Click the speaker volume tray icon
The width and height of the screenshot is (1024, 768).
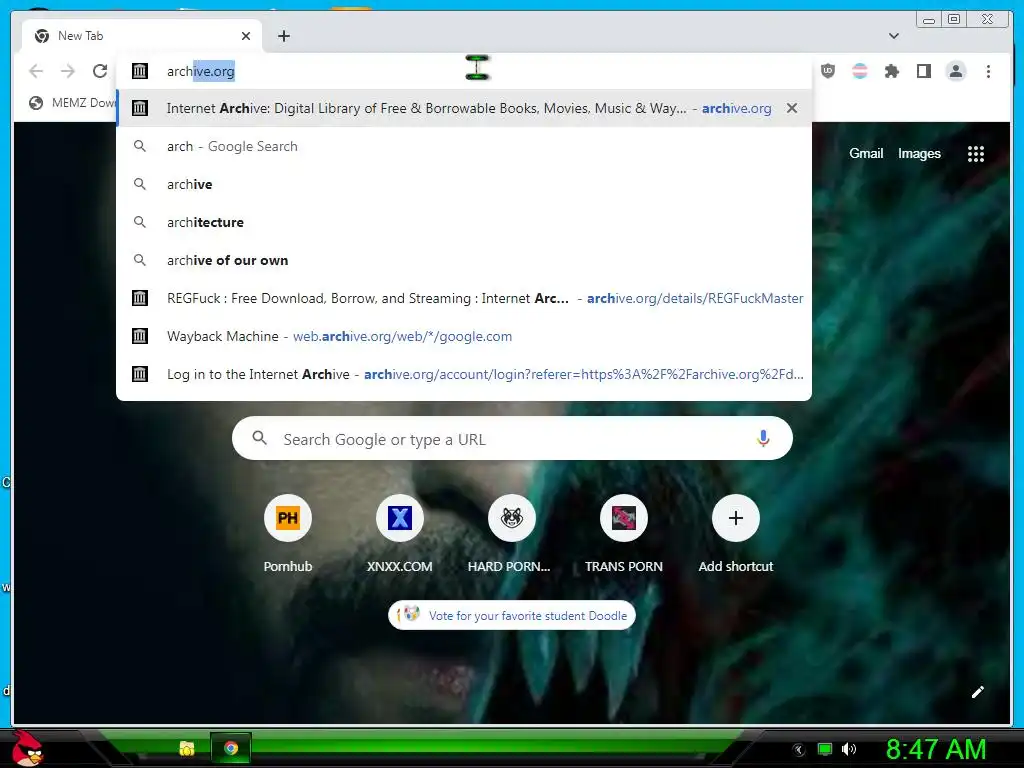click(849, 749)
